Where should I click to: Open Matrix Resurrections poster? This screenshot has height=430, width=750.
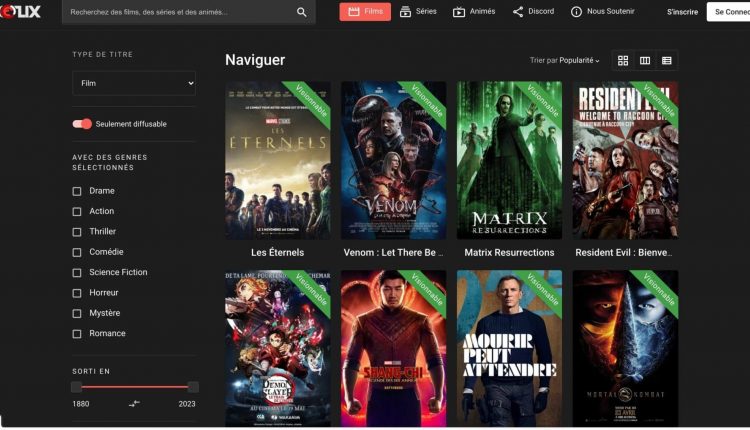(509, 160)
